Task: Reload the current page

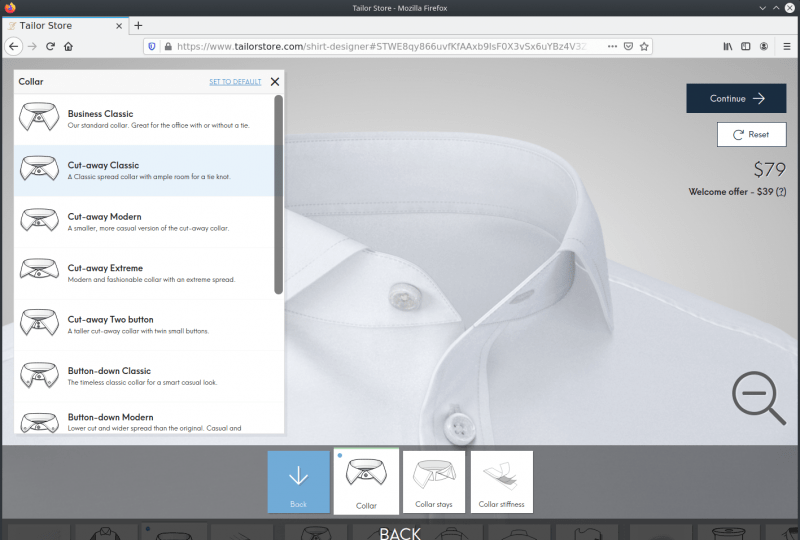Action: pos(50,46)
